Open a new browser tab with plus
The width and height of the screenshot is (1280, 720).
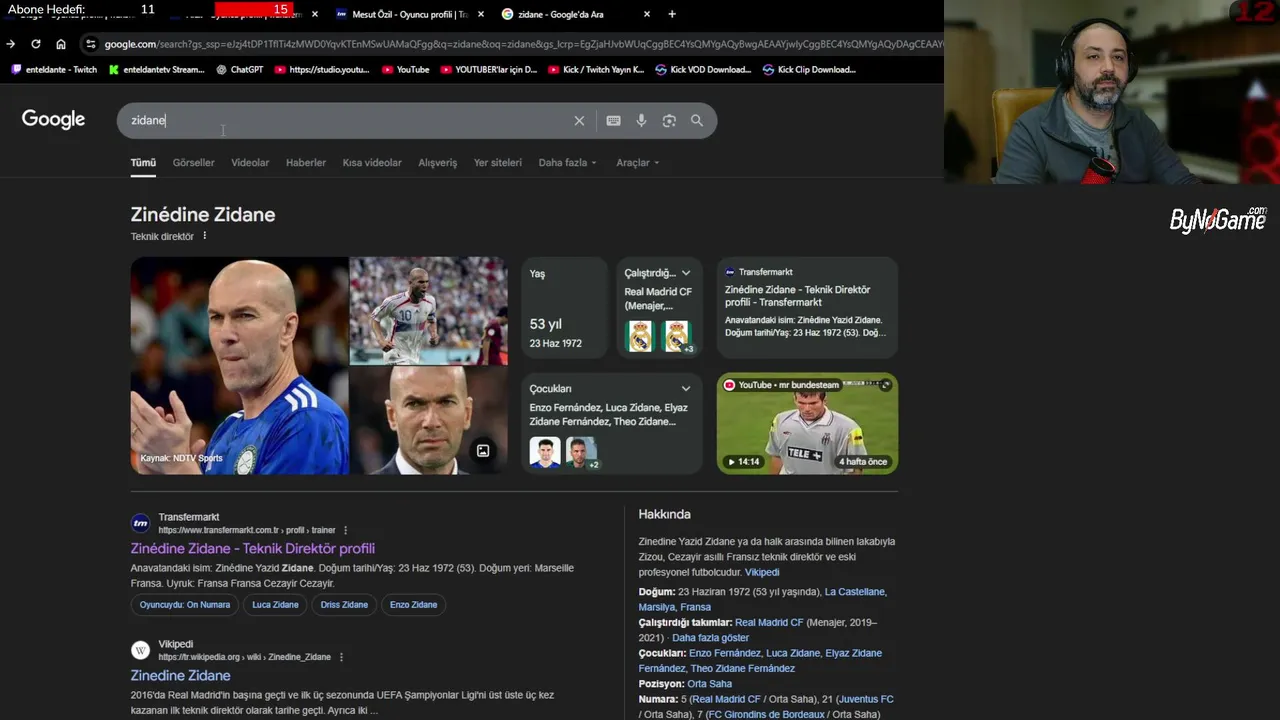click(x=672, y=14)
